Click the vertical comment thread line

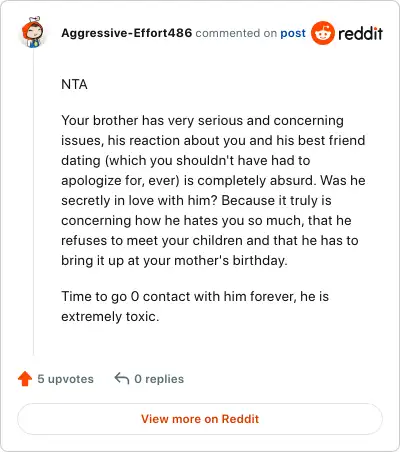click(33, 202)
